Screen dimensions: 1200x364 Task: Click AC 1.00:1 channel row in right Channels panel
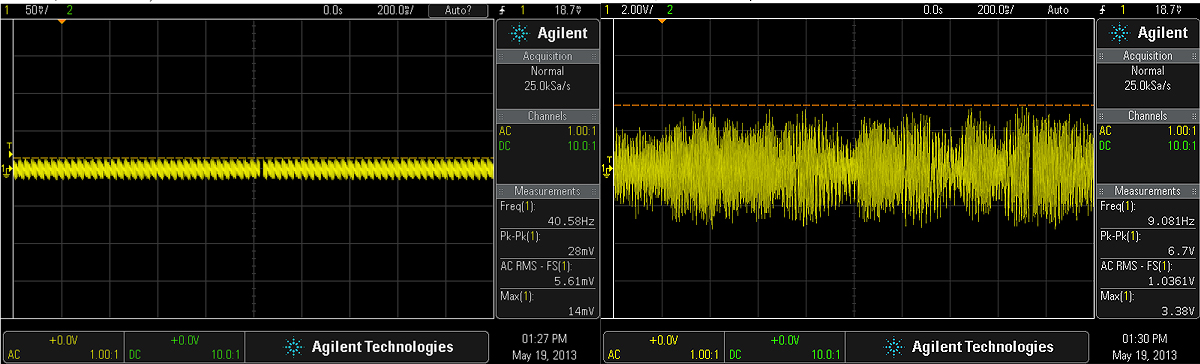point(1147,131)
